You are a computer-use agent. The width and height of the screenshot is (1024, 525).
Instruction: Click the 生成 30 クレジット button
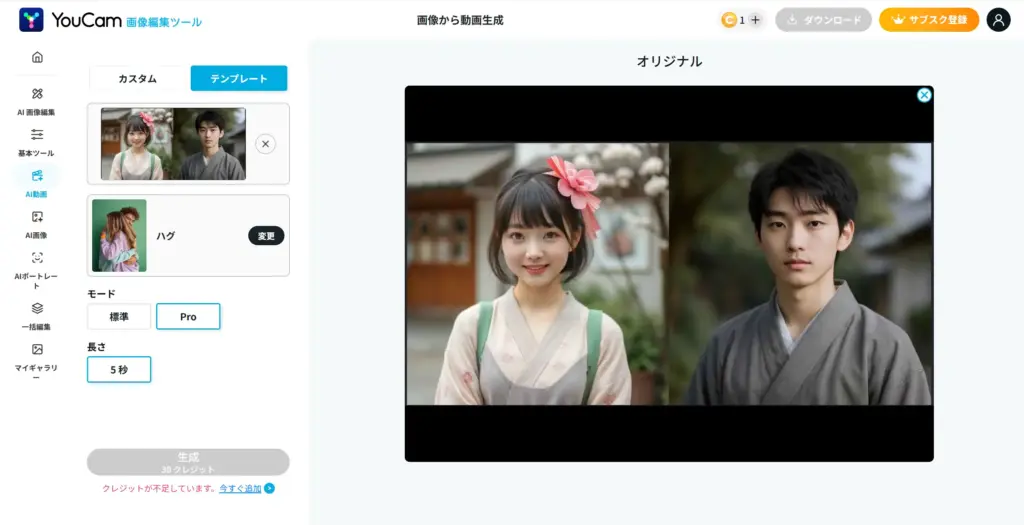pos(188,462)
